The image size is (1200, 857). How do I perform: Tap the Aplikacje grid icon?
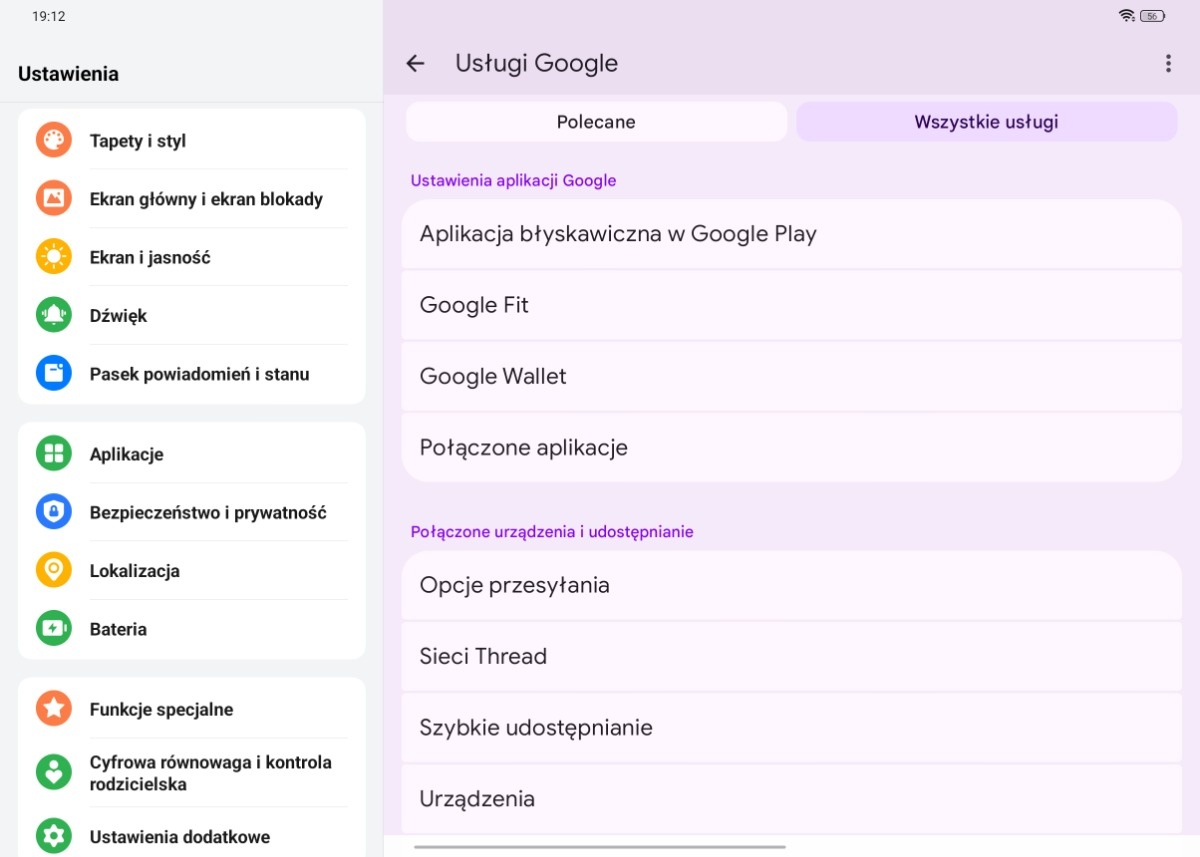pyautogui.click(x=54, y=453)
